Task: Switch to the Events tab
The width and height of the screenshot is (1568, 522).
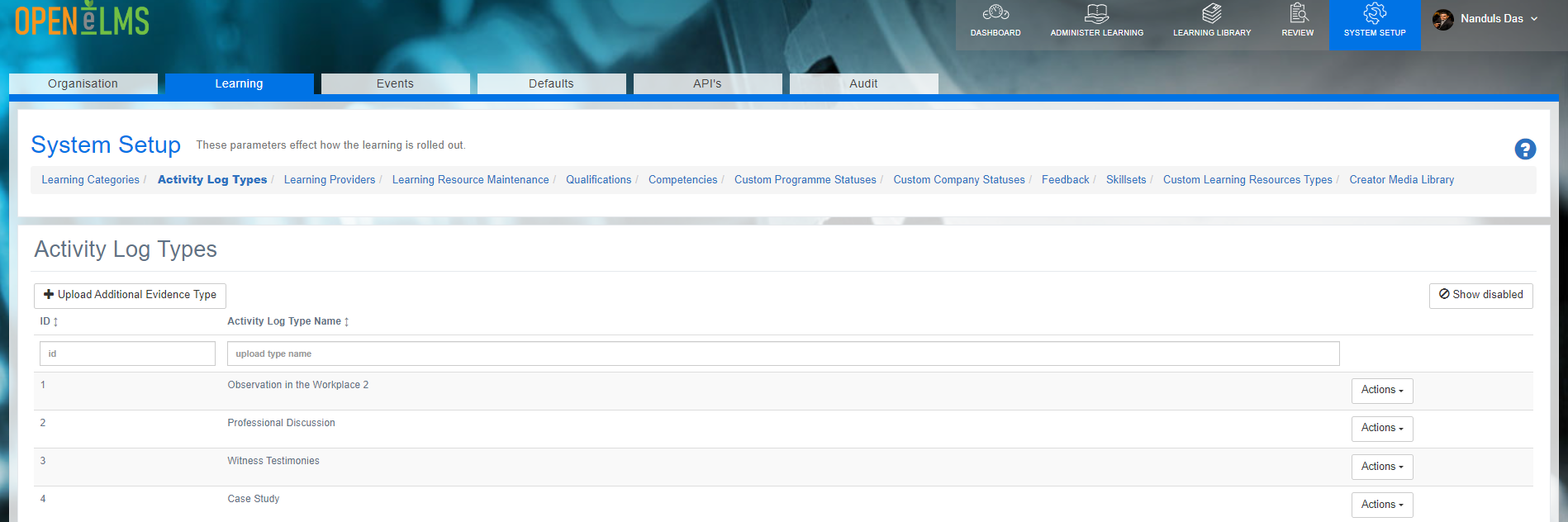Action: pos(396,83)
